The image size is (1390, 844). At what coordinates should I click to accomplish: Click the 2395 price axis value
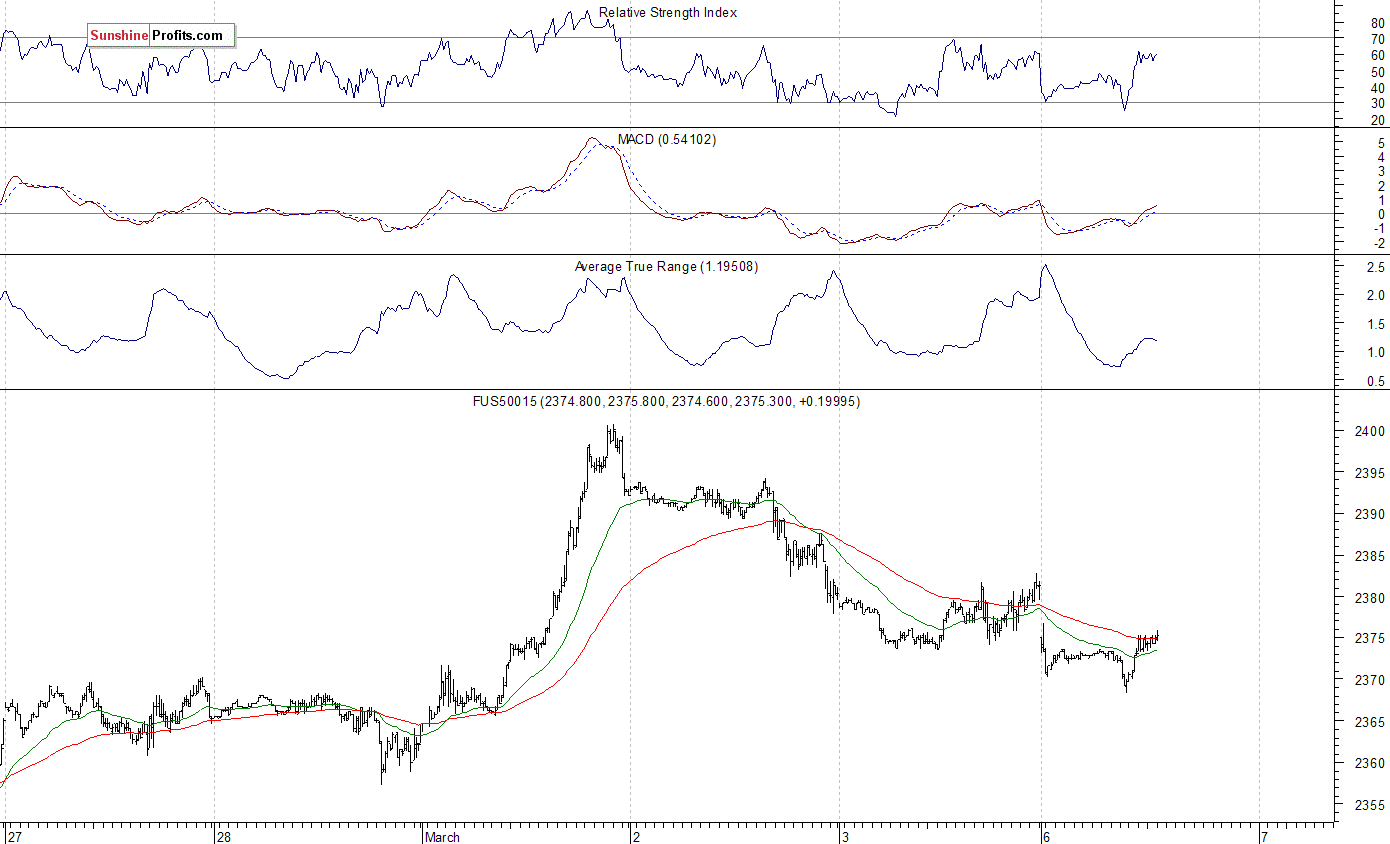tap(1371, 473)
